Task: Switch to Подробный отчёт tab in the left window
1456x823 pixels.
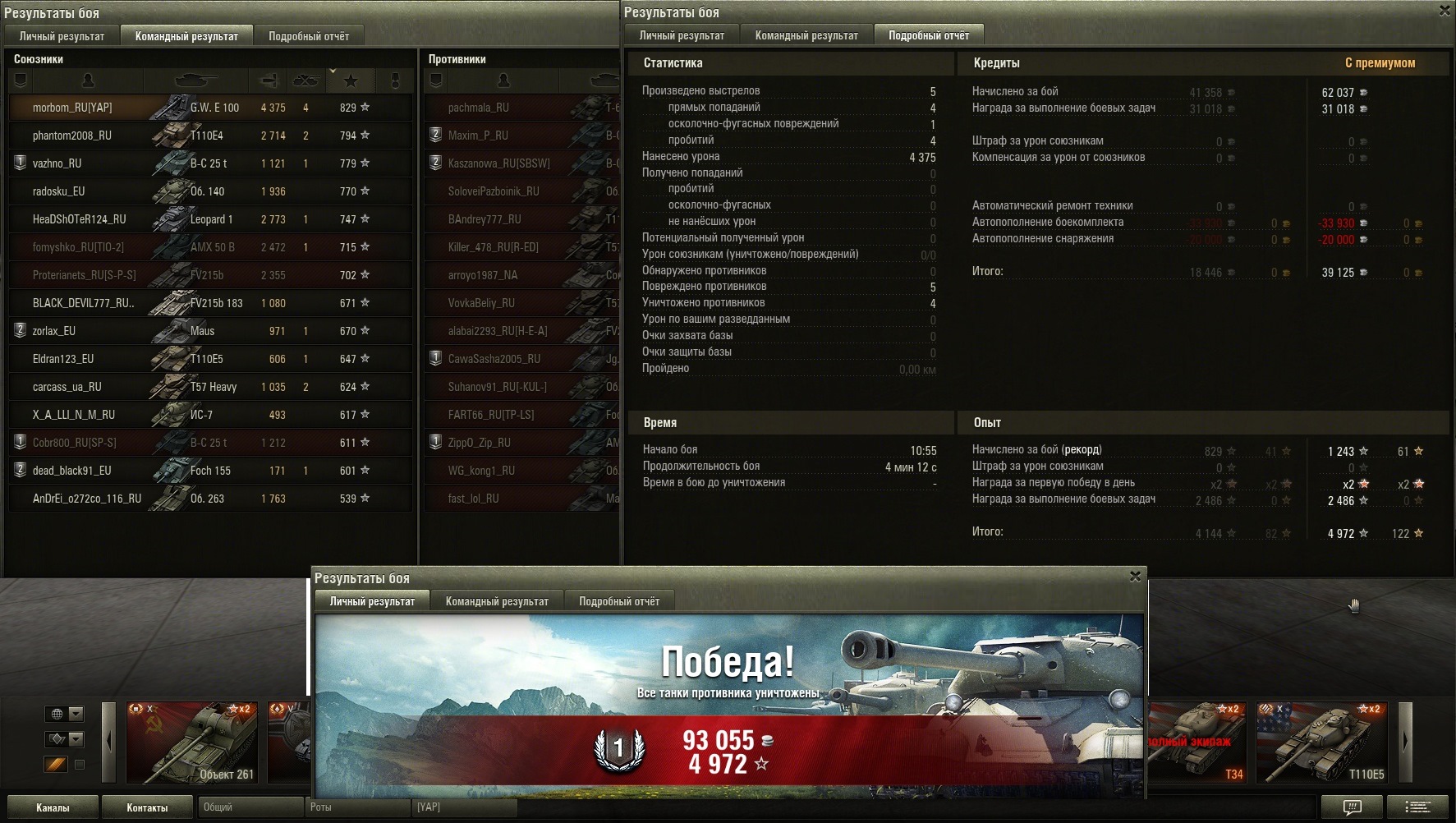Action: 309,36
